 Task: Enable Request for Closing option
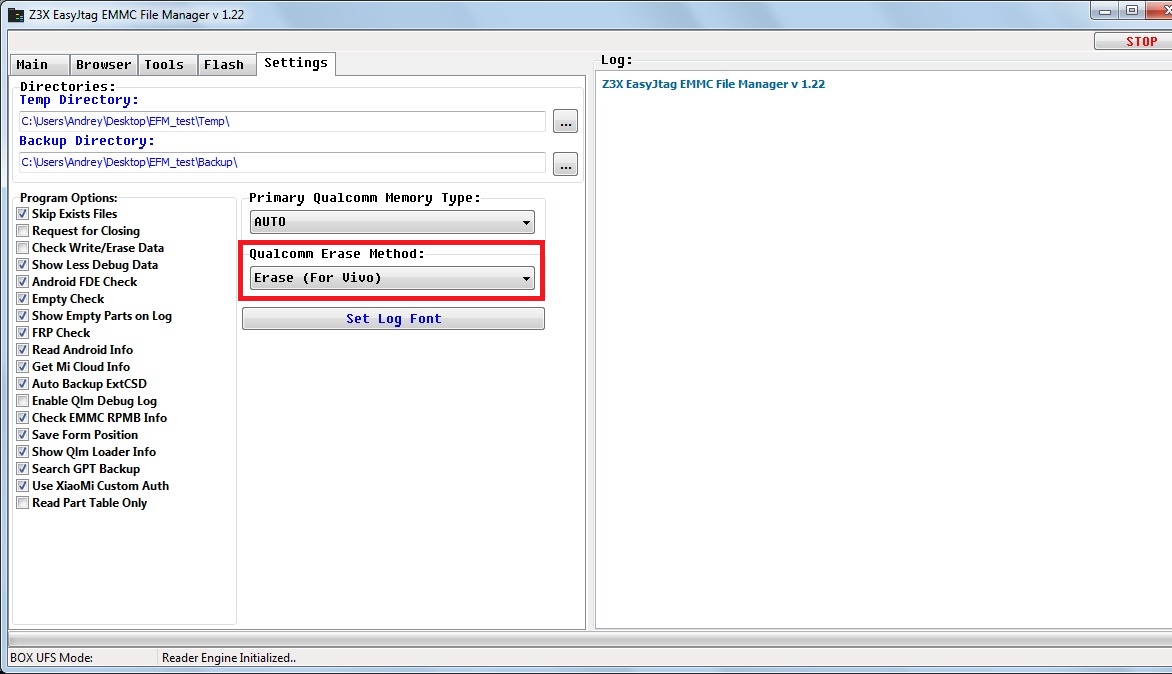(23, 231)
